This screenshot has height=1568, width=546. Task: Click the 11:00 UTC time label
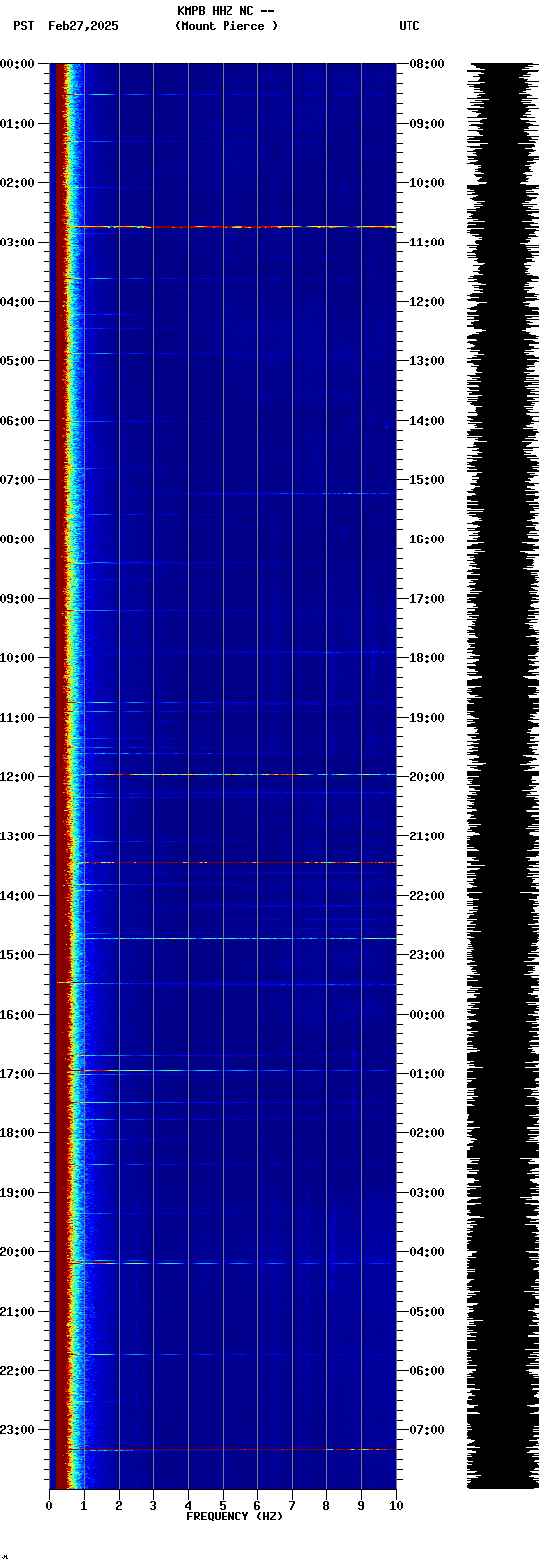427,243
